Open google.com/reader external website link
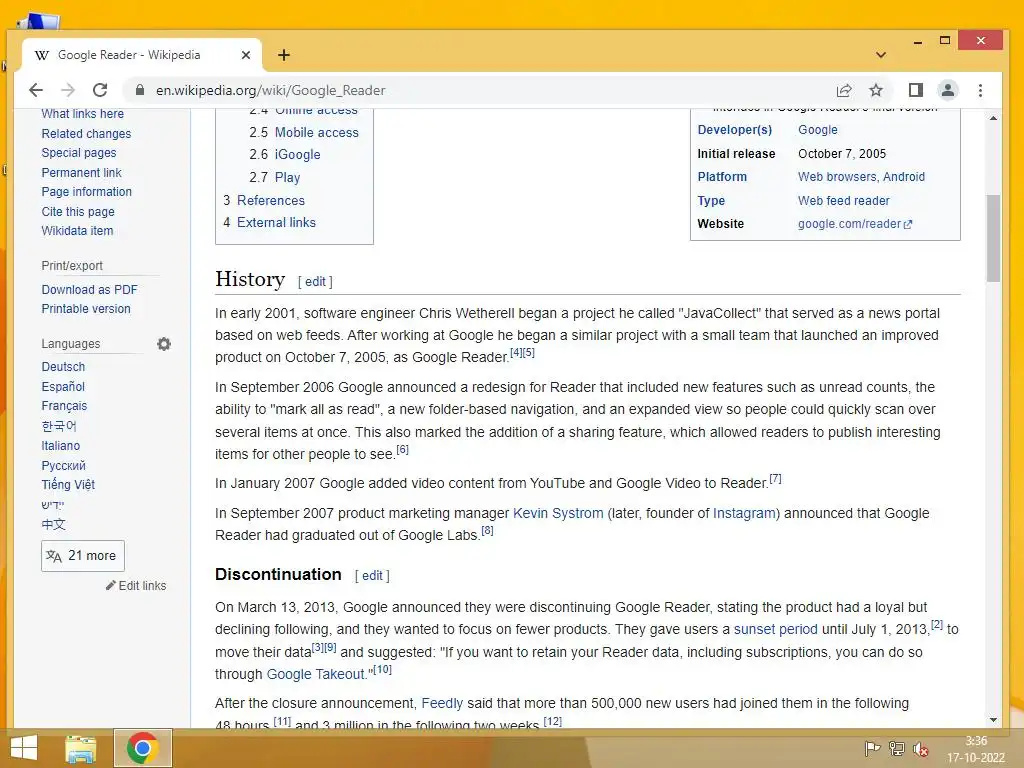 click(x=855, y=224)
